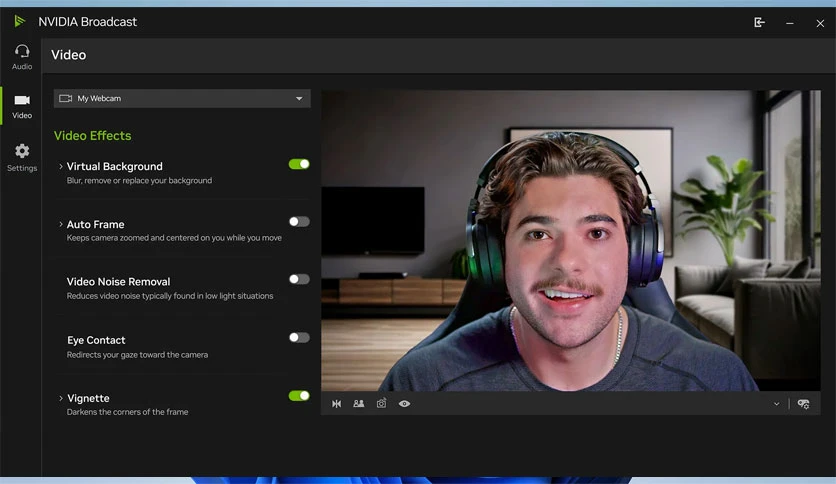Click the webcam icon in device selector

point(66,98)
